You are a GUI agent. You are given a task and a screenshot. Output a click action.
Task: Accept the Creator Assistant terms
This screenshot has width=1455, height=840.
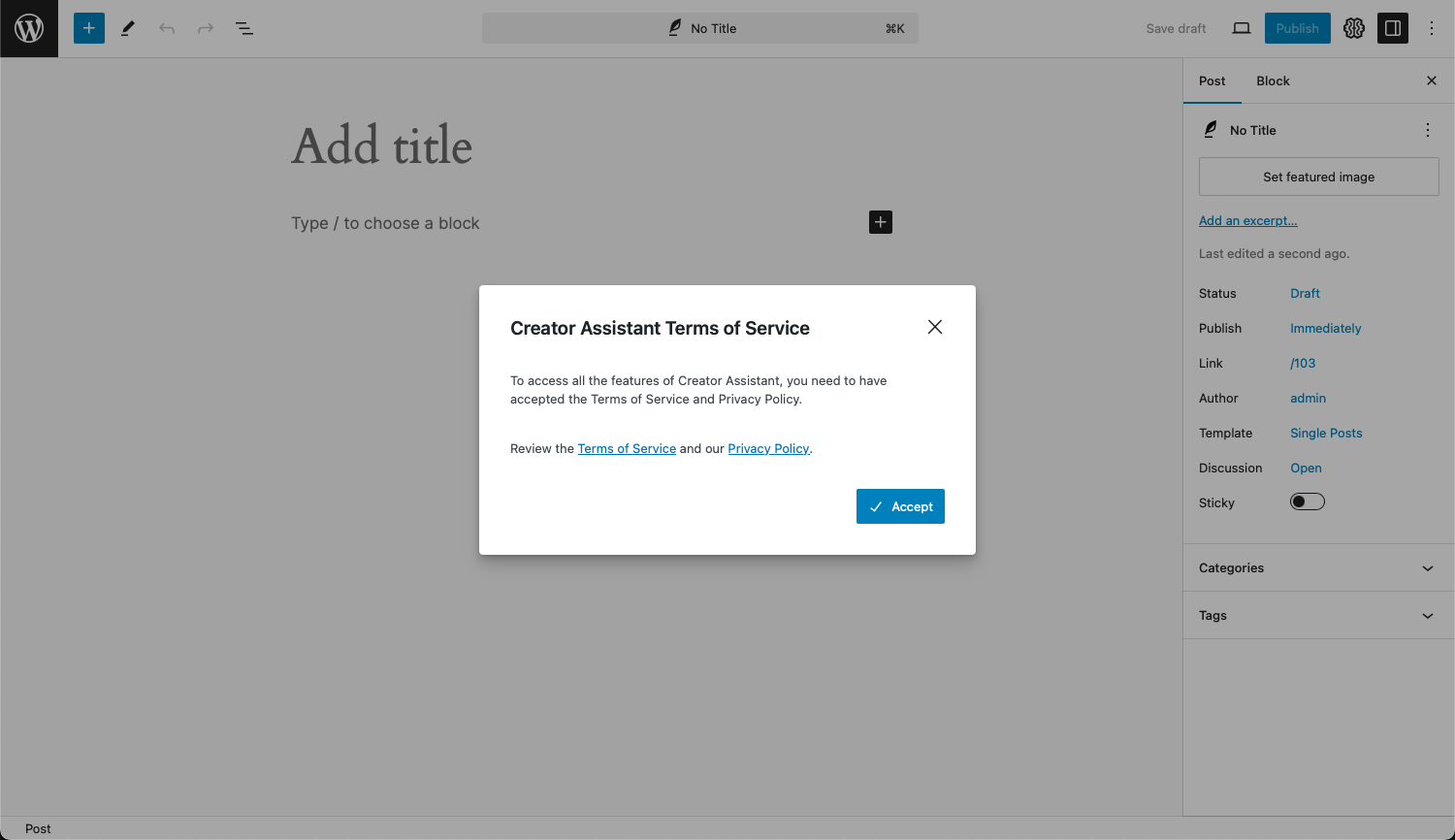[900, 506]
